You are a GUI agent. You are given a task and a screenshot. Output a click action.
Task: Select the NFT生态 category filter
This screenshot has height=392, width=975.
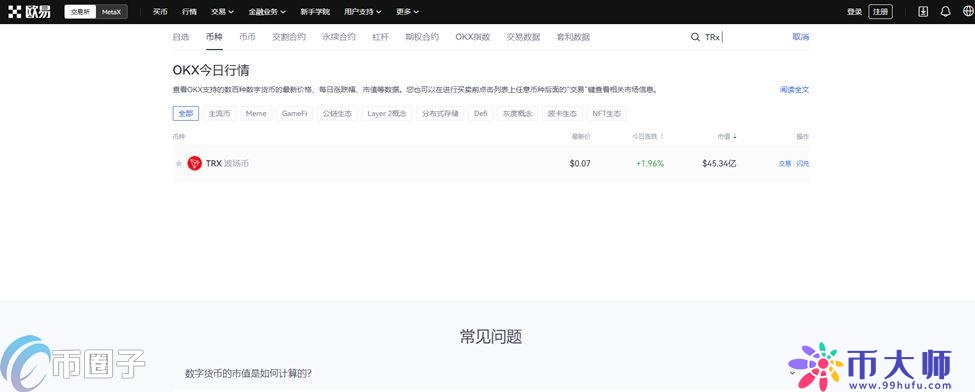tap(607, 114)
